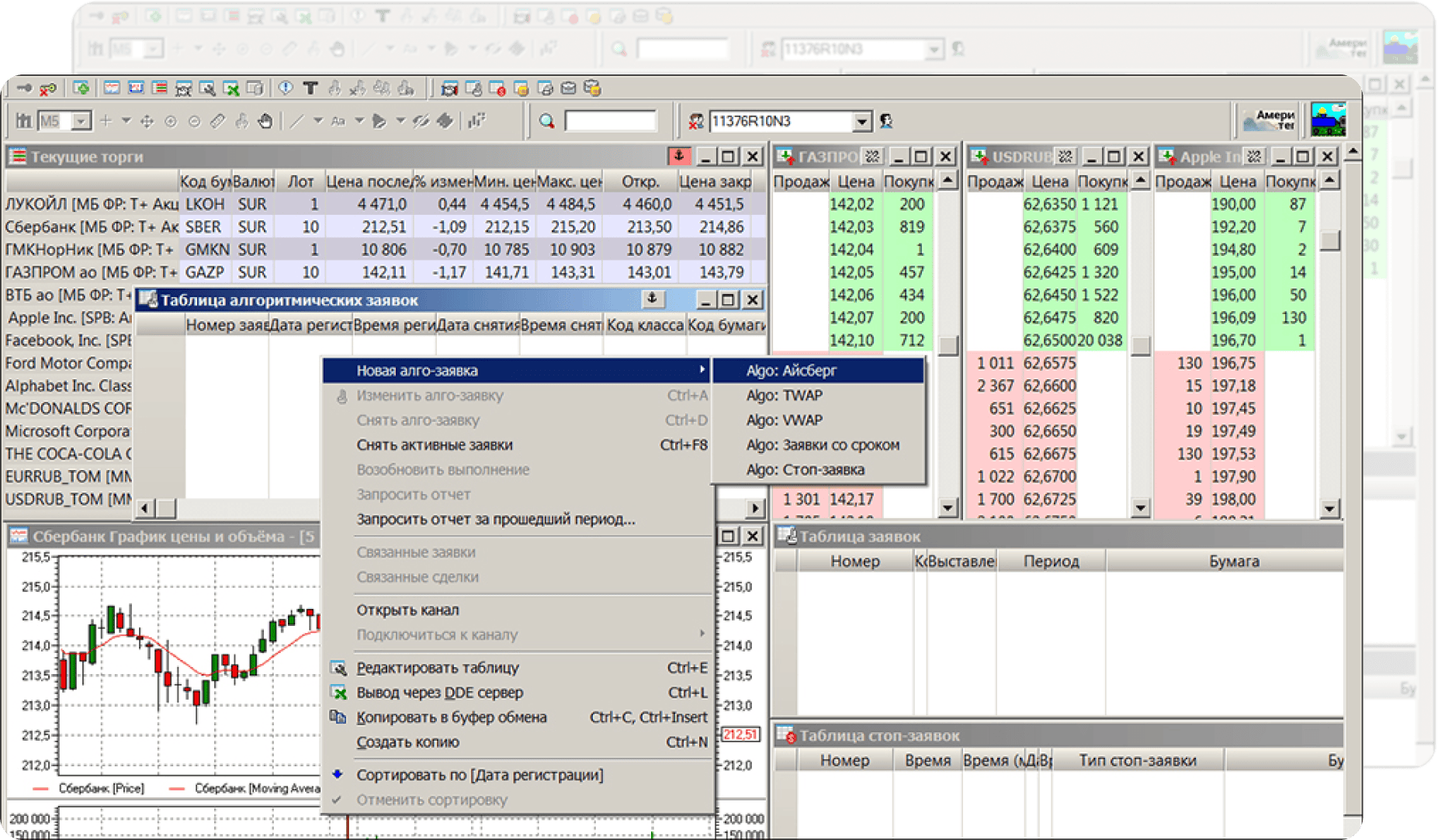Click the key with red X disconnect icon
This screenshot has height=840, width=1438.
[x=48, y=88]
